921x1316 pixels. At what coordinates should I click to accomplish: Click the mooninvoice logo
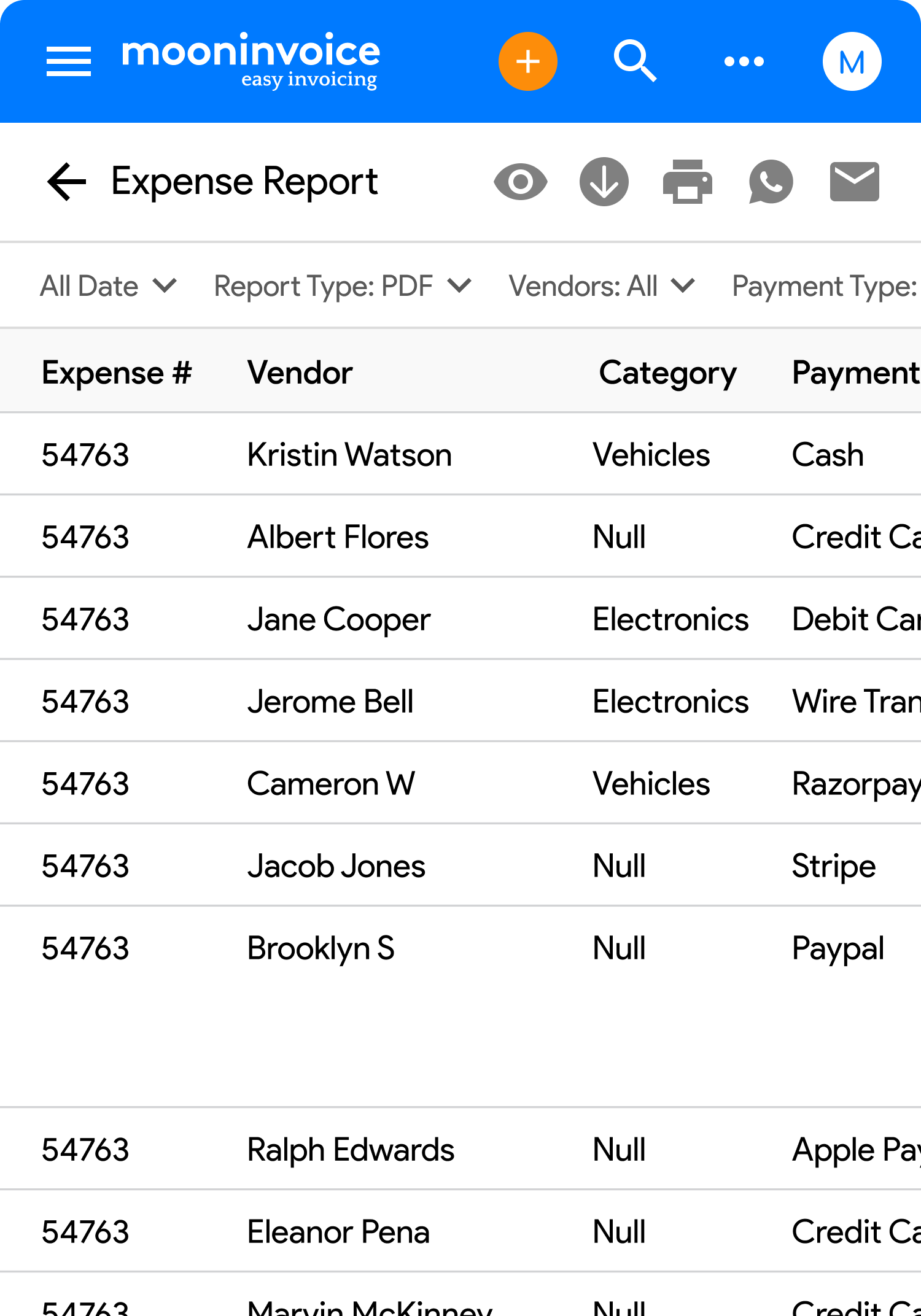pyautogui.click(x=251, y=60)
